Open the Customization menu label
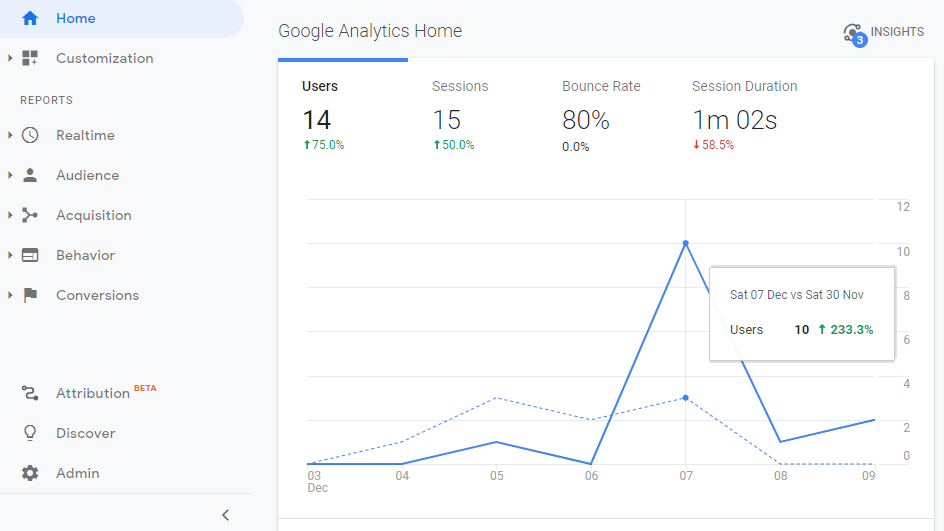Image resolution: width=944 pixels, height=531 pixels. 105,58
